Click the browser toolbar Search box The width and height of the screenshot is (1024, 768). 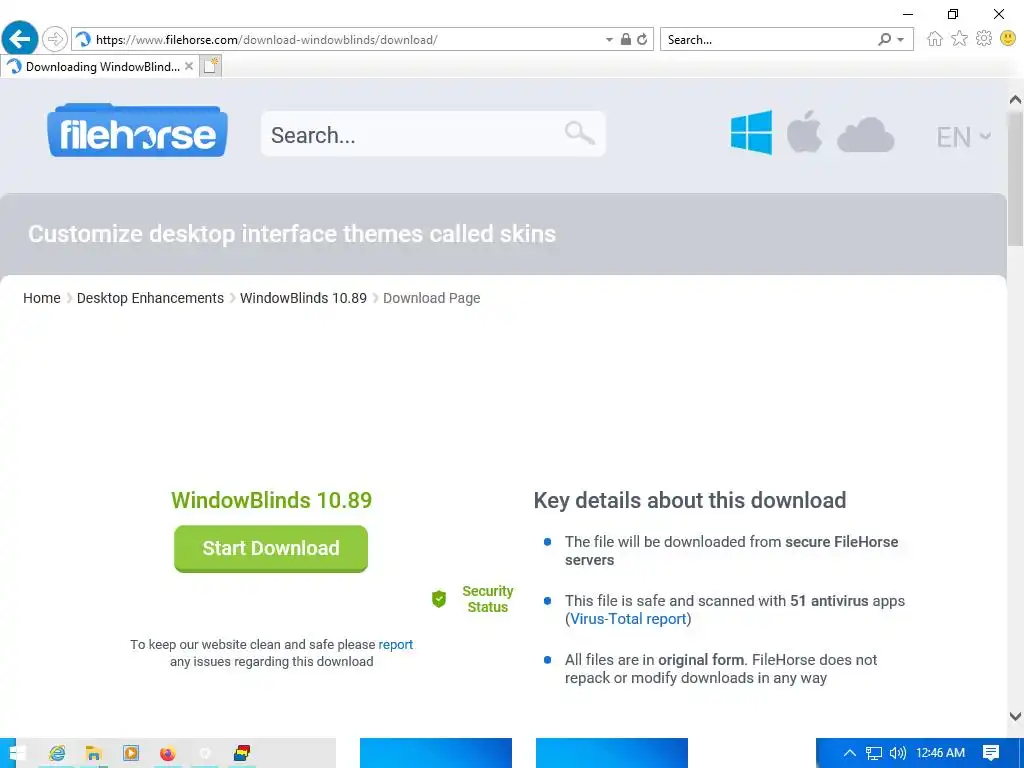point(767,40)
